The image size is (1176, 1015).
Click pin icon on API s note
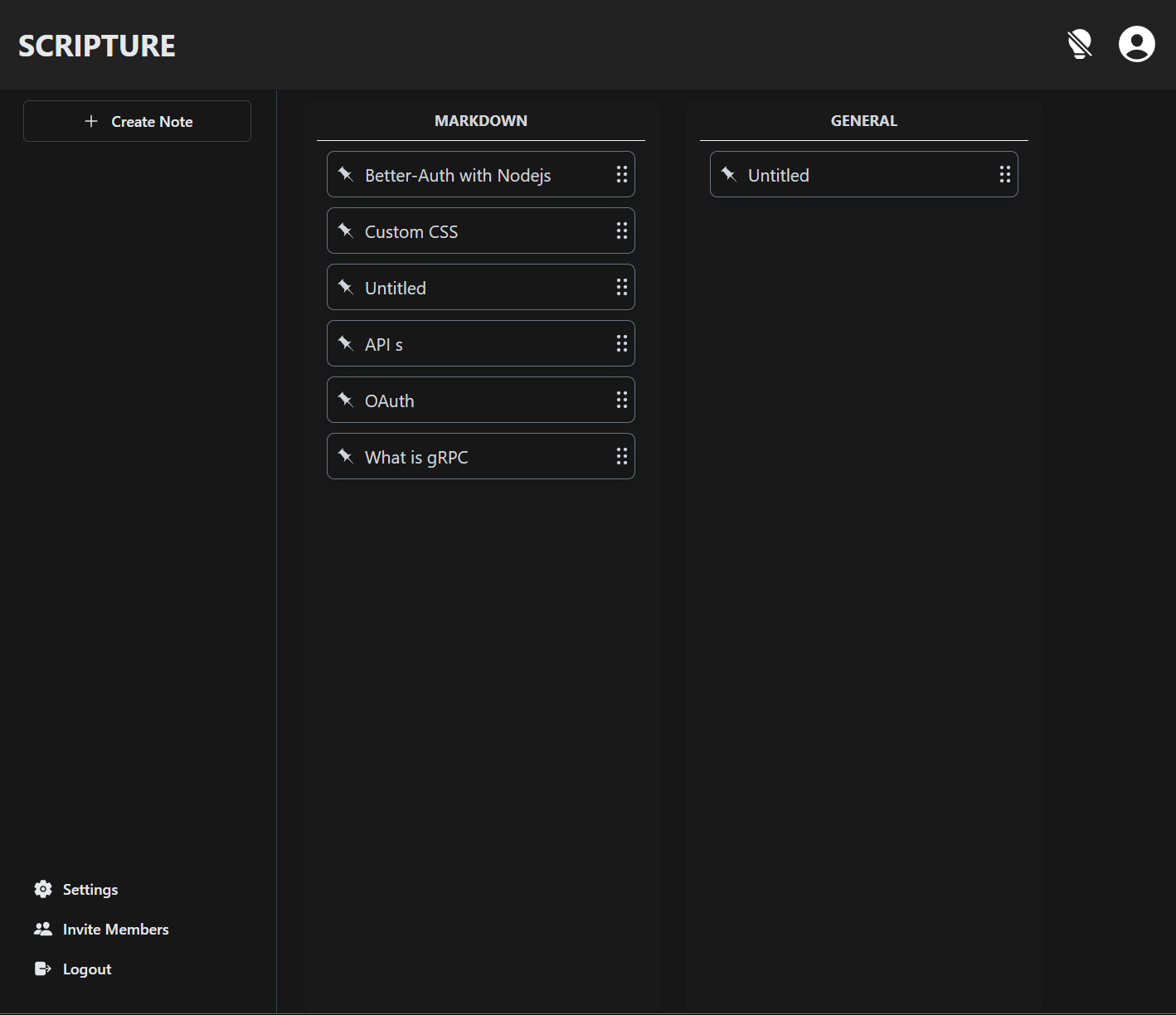[x=346, y=343]
